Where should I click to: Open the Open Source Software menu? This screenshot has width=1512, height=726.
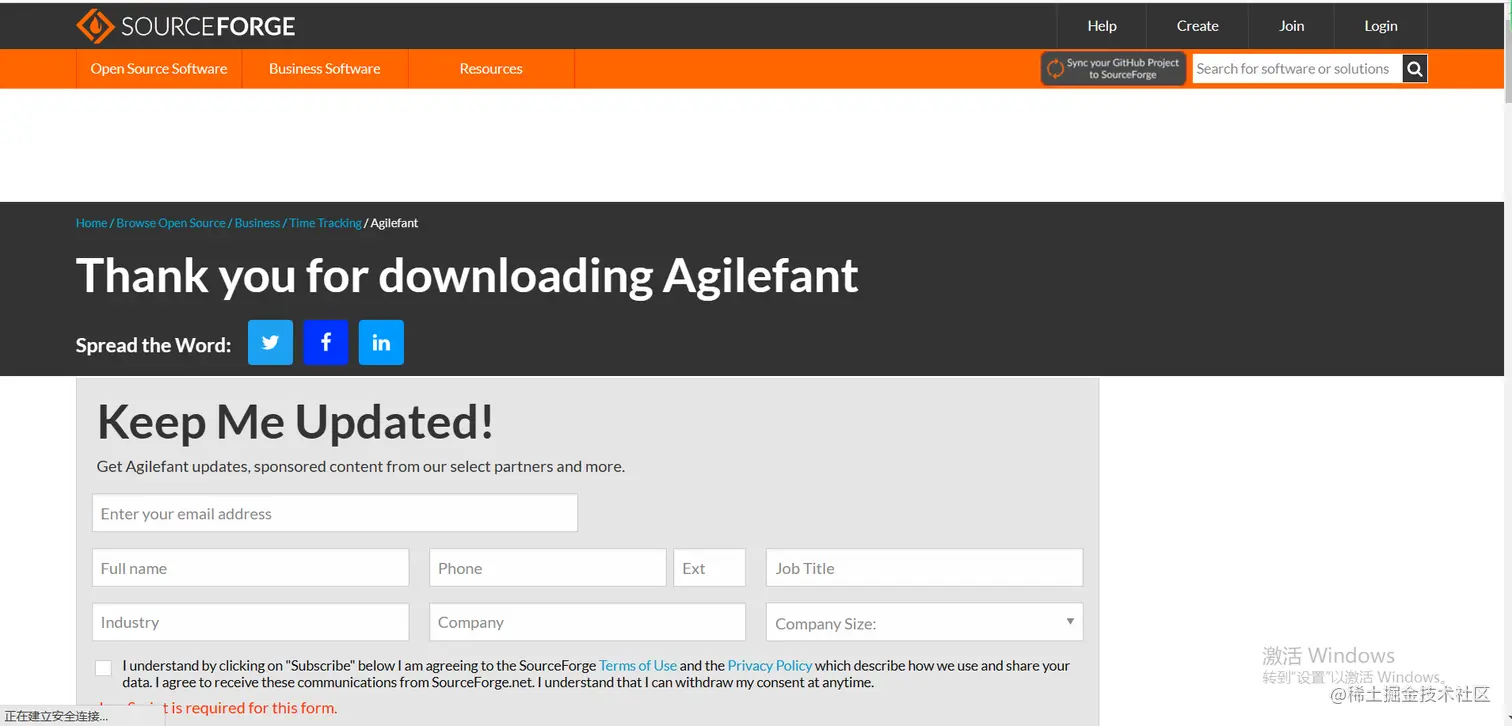click(x=159, y=69)
